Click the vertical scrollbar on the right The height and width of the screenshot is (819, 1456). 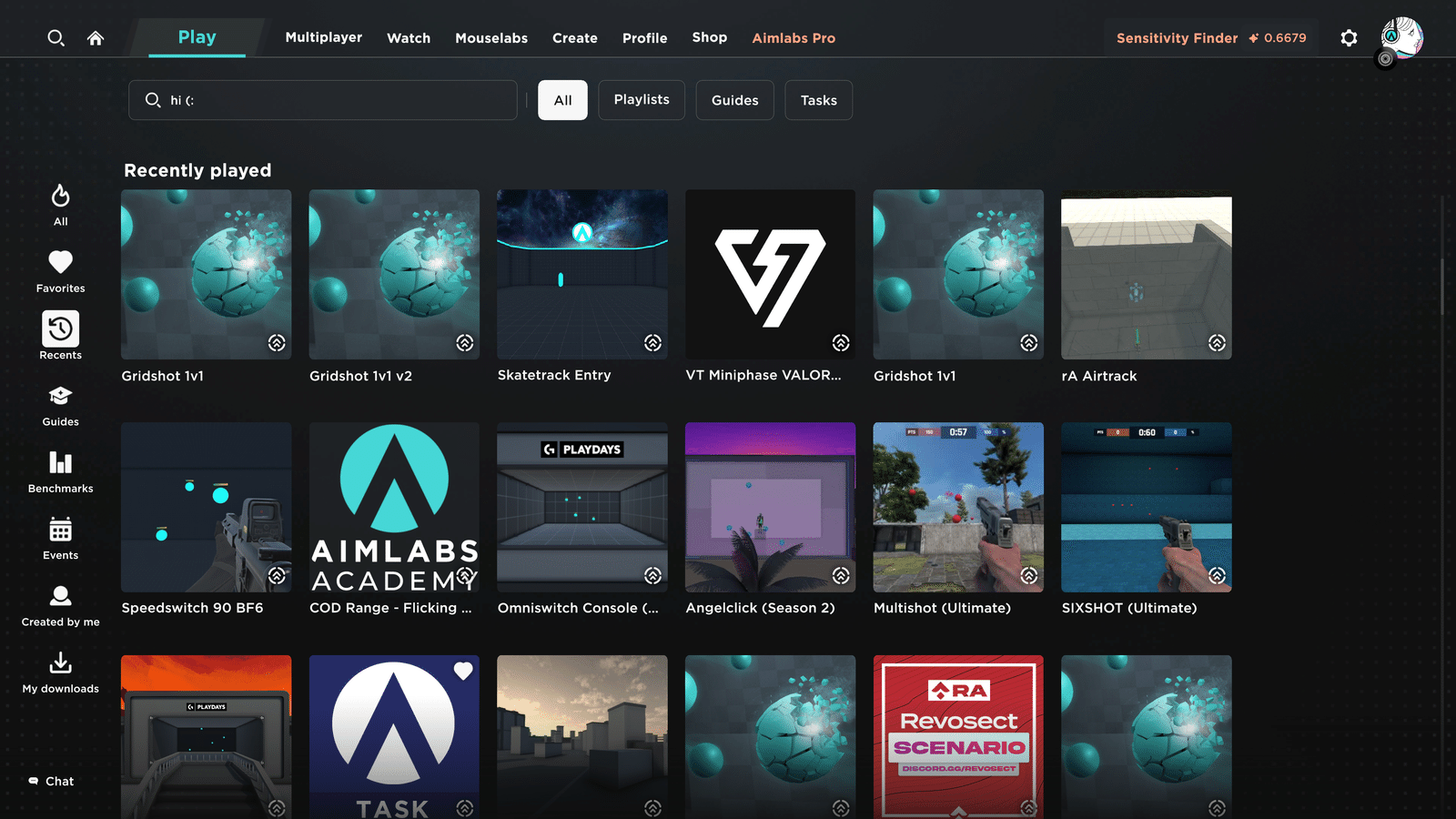[1441, 287]
